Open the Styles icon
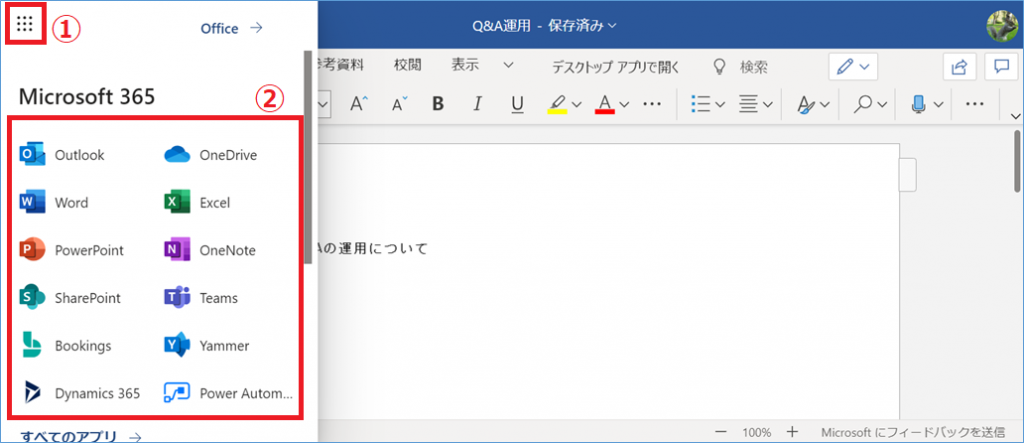1024x443 pixels. click(x=804, y=103)
